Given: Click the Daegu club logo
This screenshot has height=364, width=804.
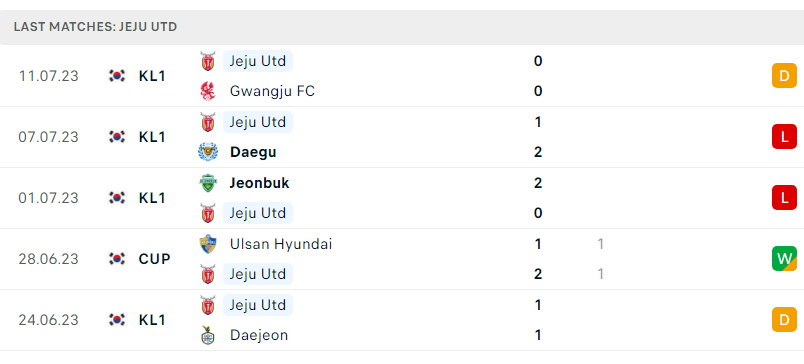Looking at the screenshot, I should click(x=208, y=152).
